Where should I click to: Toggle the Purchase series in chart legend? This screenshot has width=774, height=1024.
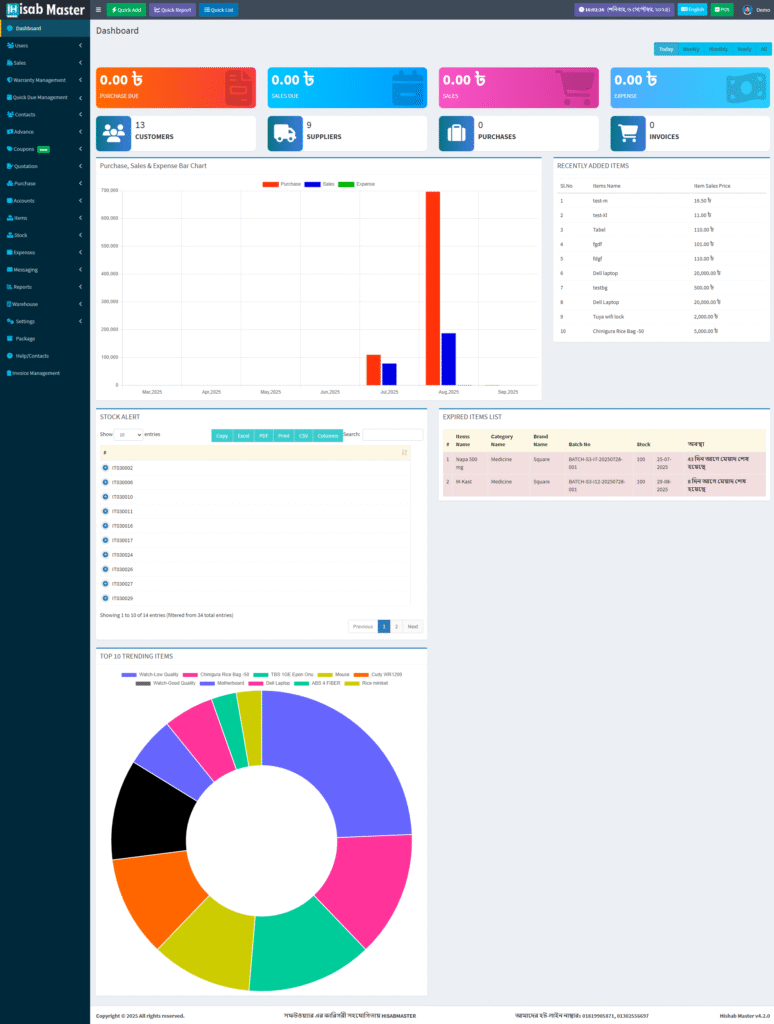point(270,184)
